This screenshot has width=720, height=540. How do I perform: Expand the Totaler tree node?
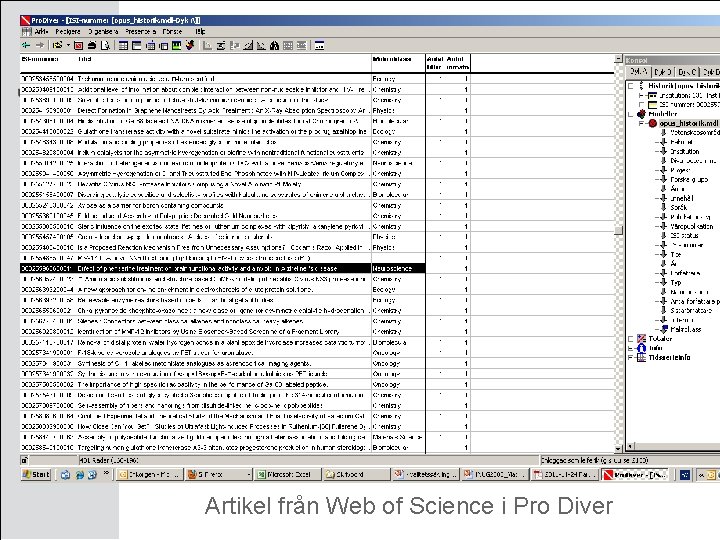coord(631,339)
